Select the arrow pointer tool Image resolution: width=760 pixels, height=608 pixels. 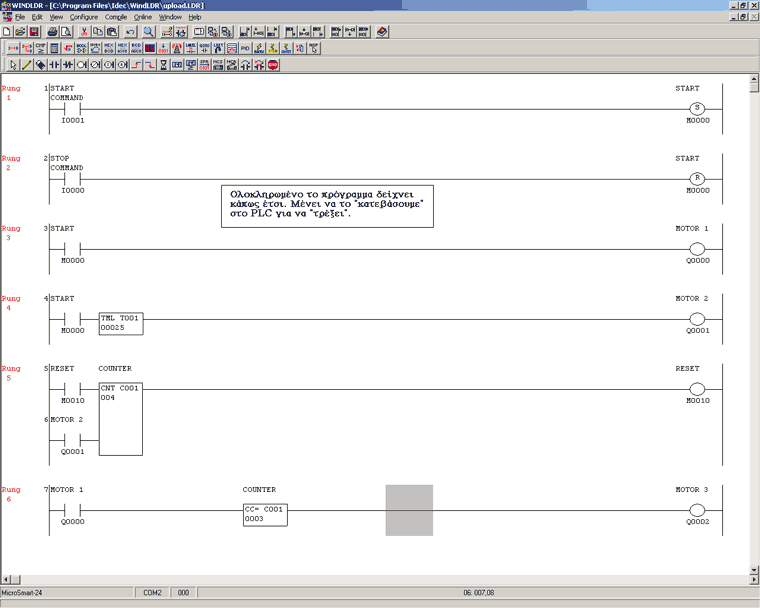click(13, 65)
